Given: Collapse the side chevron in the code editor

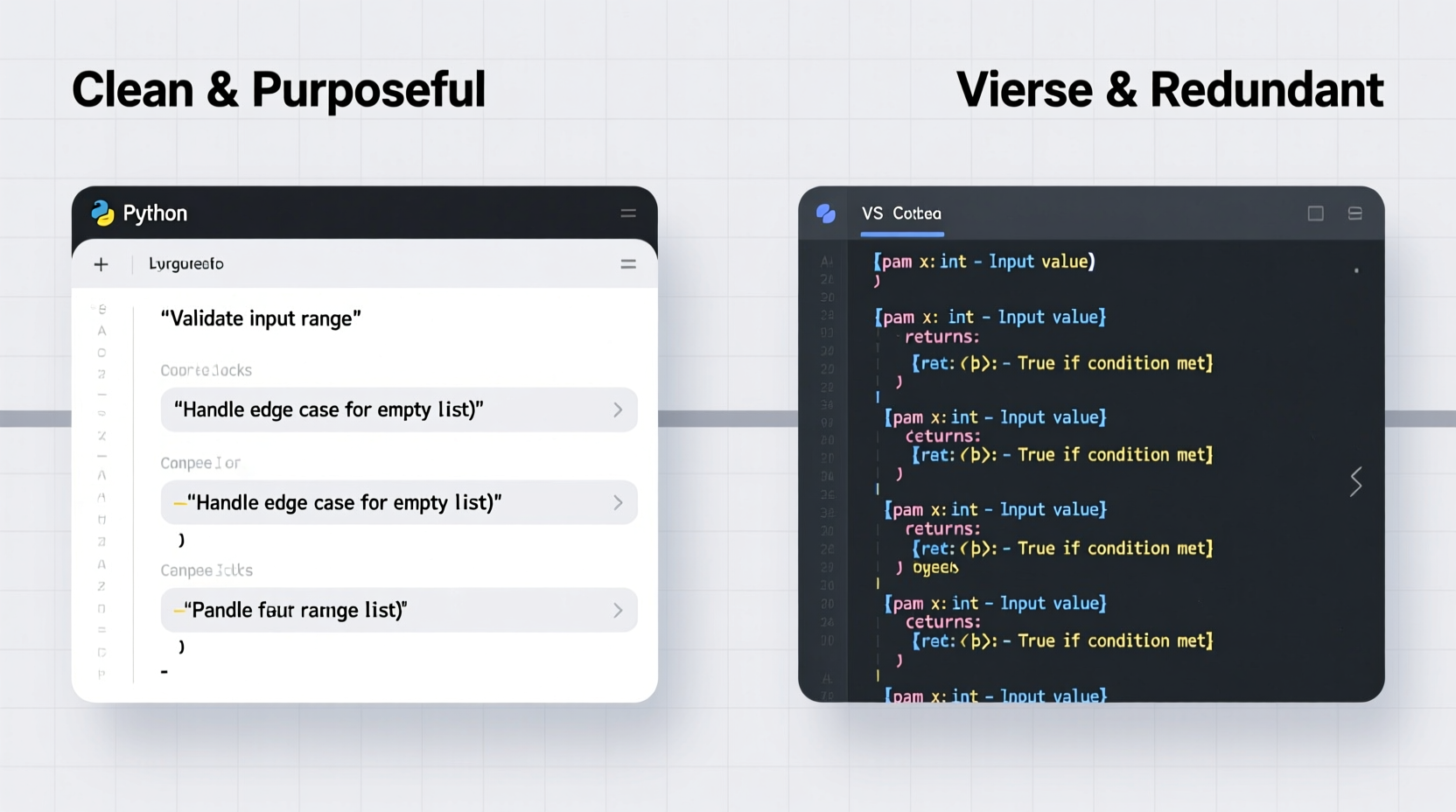Looking at the screenshot, I should click(x=1356, y=482).
